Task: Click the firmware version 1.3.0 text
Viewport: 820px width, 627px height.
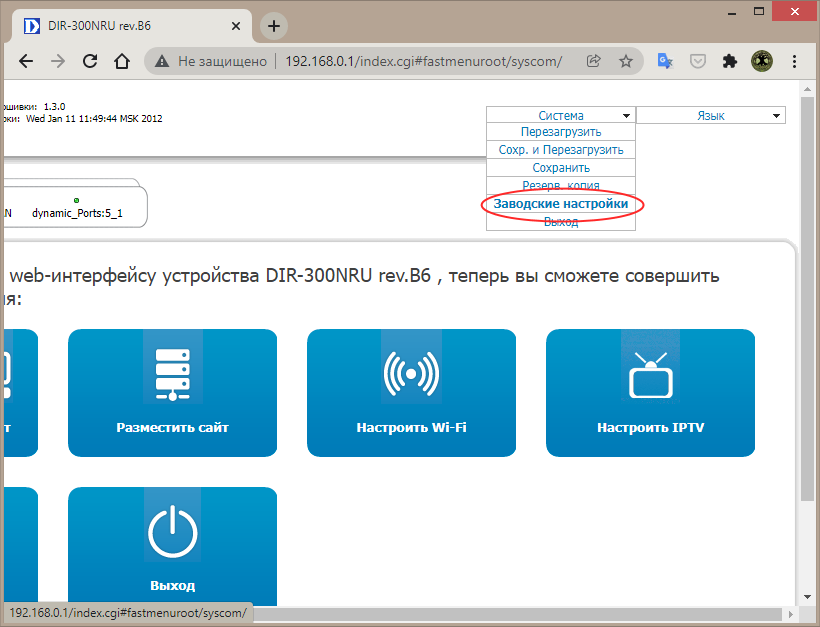Action: coord(54,107)
